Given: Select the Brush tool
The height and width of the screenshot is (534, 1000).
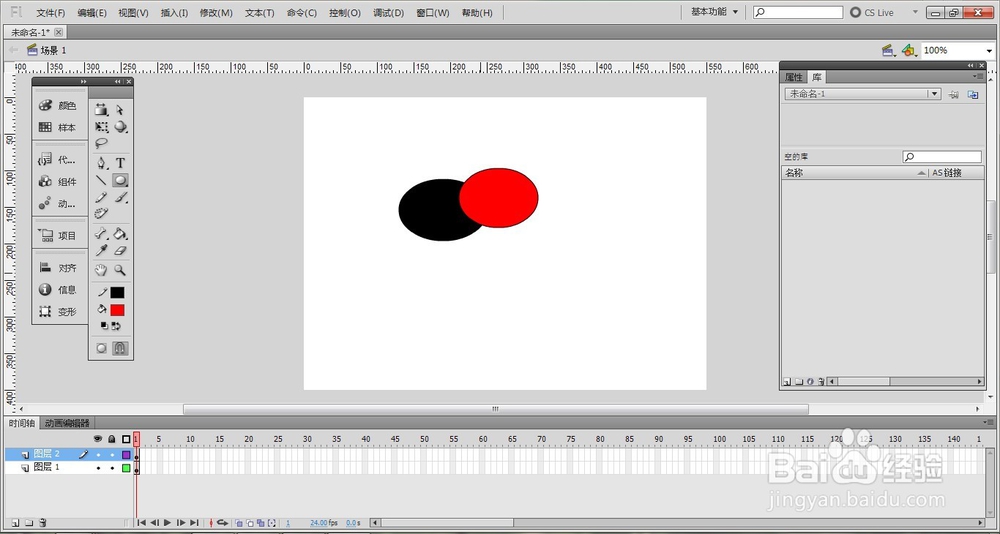Looking at the screenshot, I should coord(120,198).
